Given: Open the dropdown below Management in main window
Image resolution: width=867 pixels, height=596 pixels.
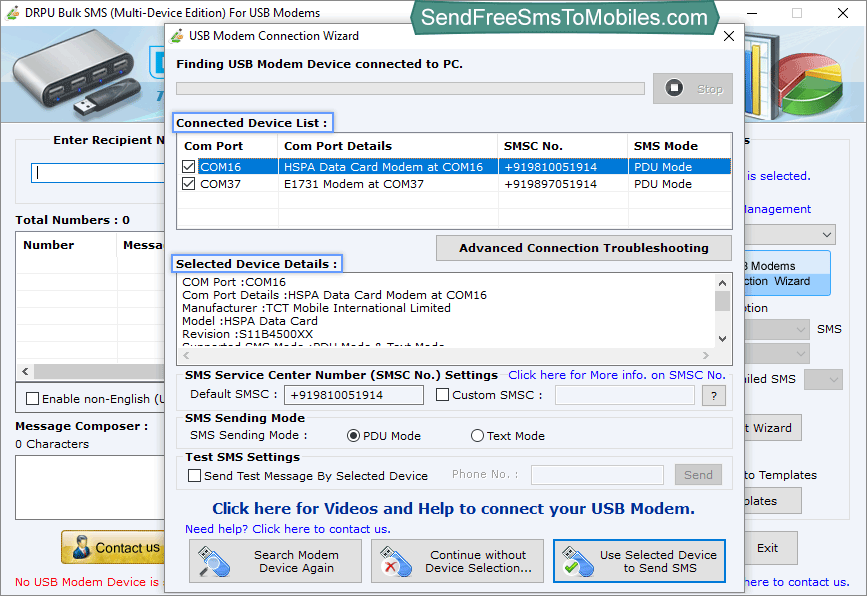Looking at the screenshot, I should tap(791, 234).
